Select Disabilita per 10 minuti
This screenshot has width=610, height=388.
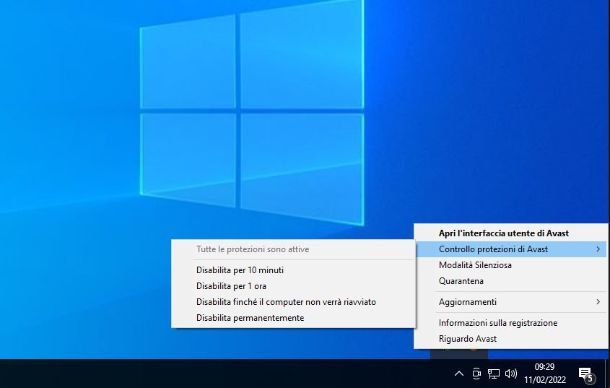coord(293,270)
